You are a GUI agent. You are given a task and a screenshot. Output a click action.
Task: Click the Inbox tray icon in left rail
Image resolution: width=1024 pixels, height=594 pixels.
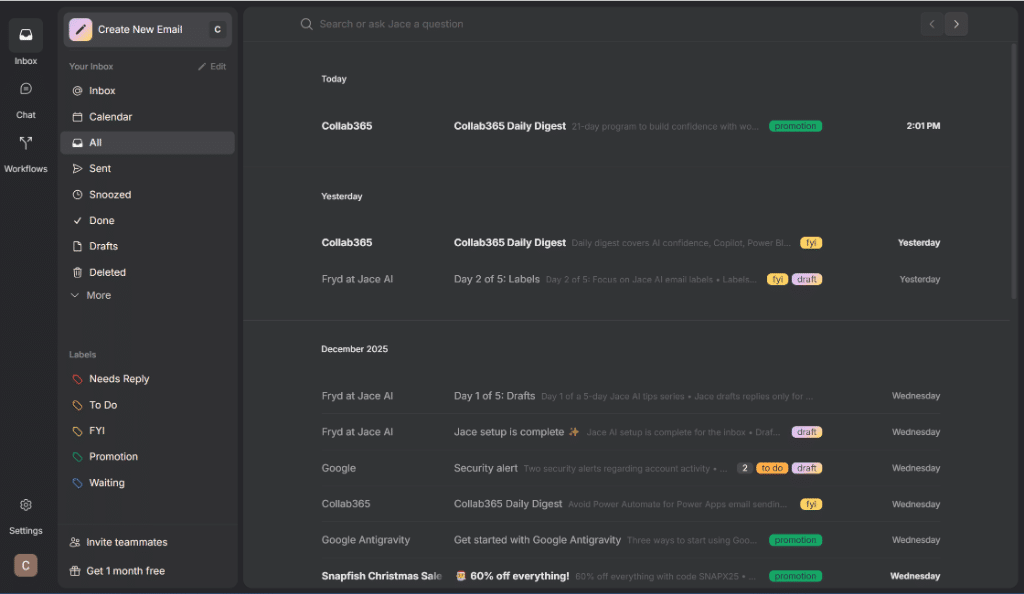tap(26, 36)
